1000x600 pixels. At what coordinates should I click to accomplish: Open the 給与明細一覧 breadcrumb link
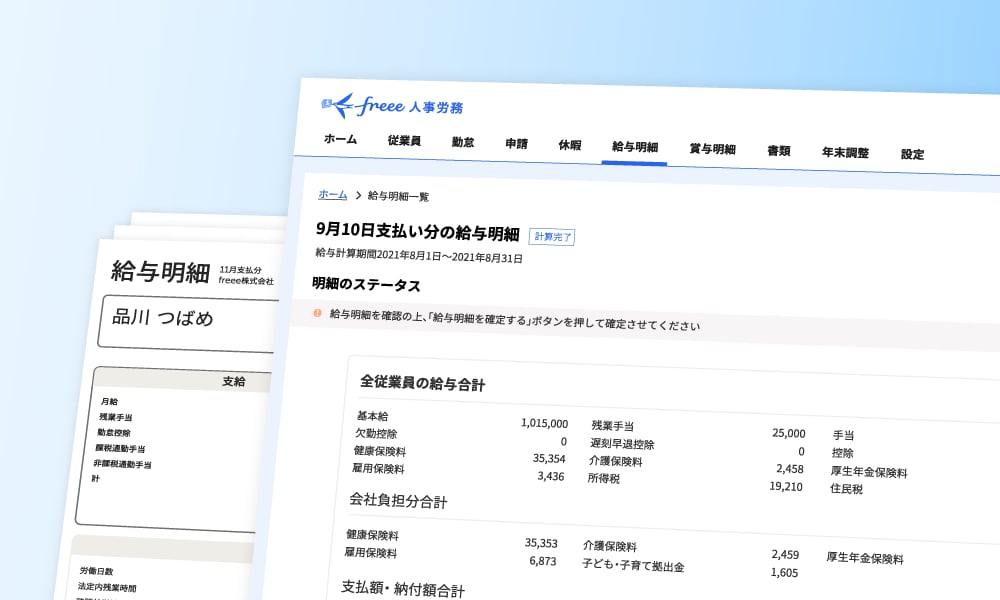pos(399,196)
